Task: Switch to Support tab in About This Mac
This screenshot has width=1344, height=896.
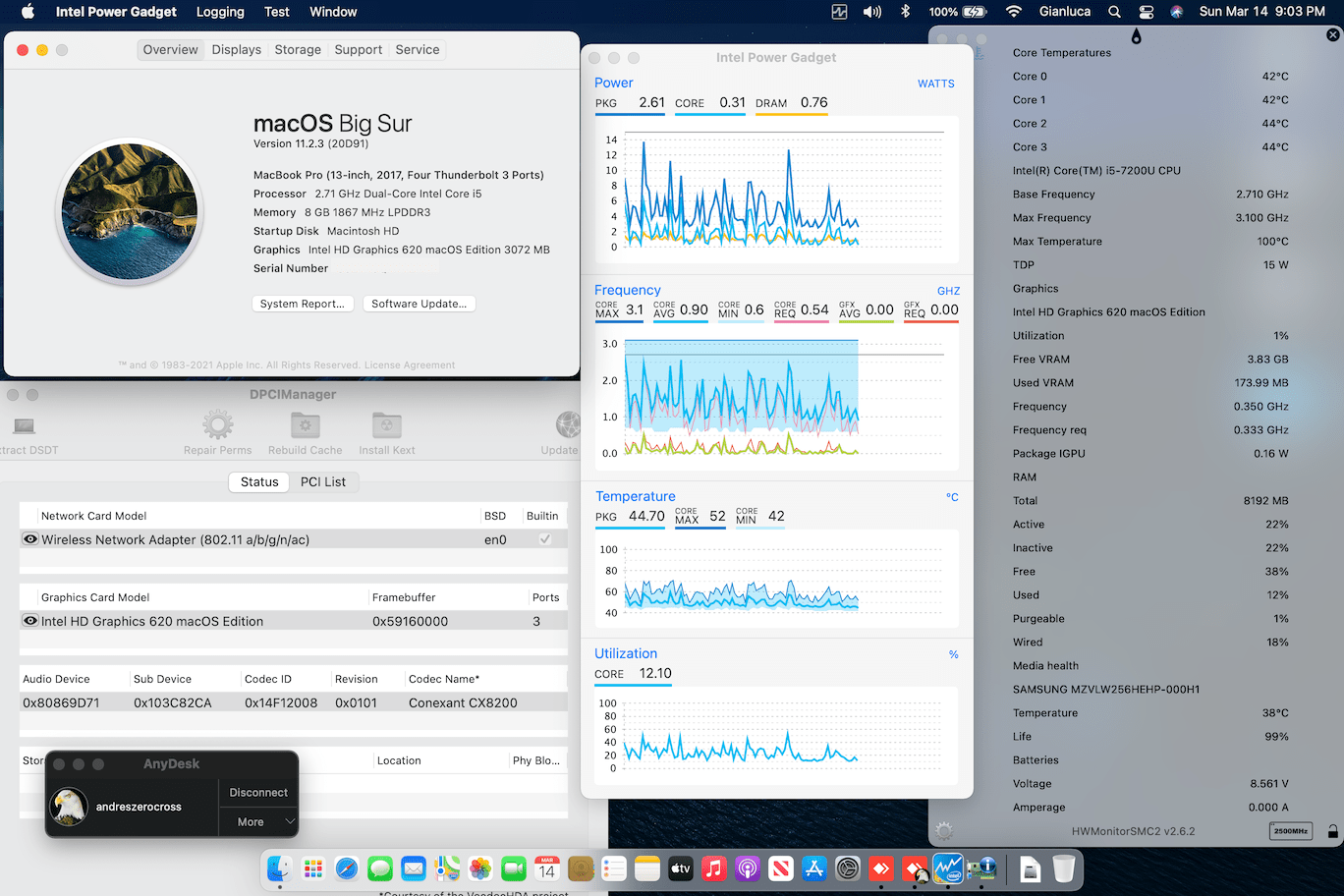Action: 359,49
